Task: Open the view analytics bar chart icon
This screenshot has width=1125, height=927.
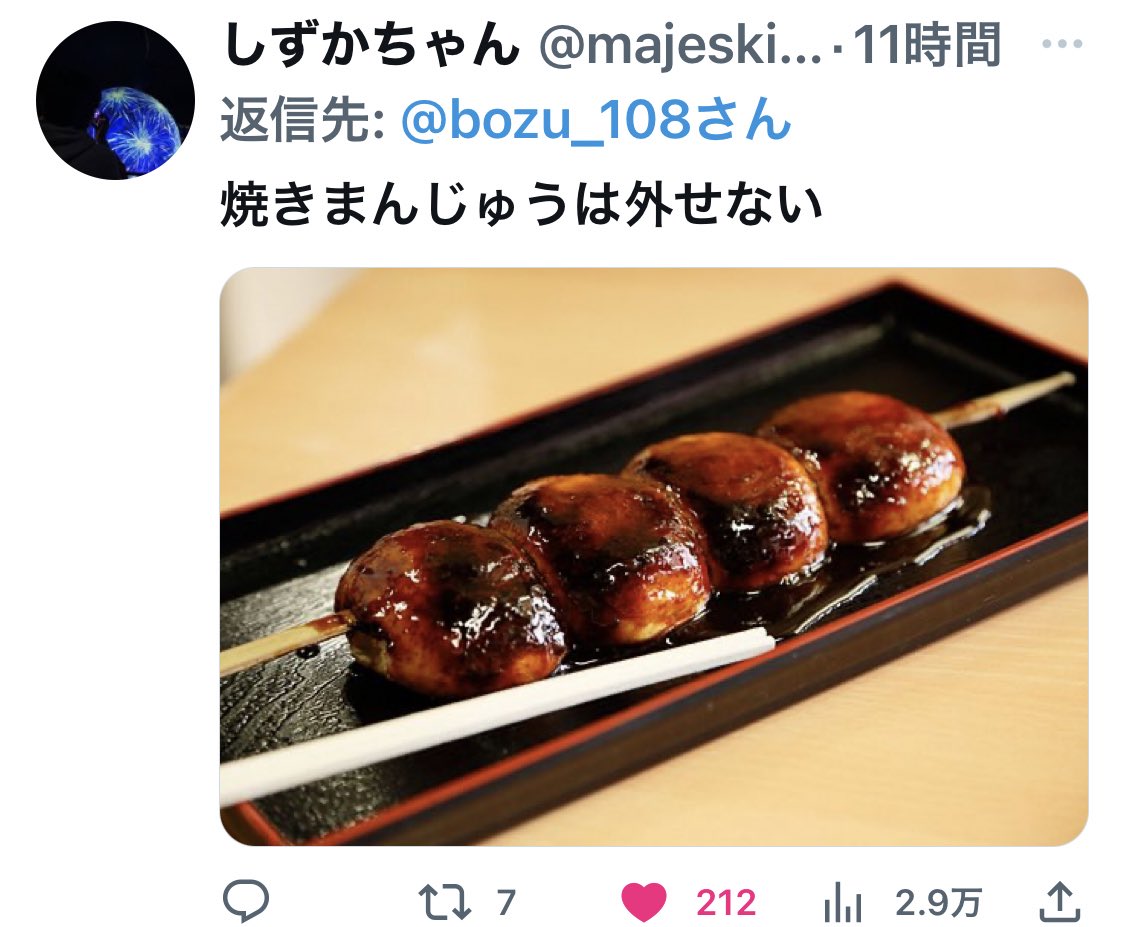Action: [842, 903]
